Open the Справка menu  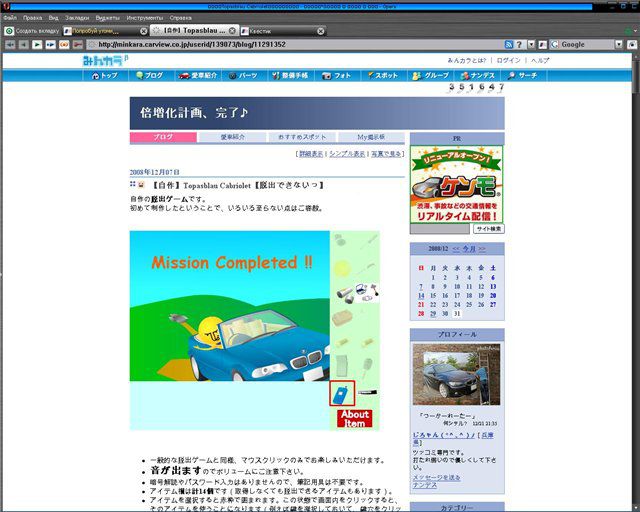pos(180,18)
